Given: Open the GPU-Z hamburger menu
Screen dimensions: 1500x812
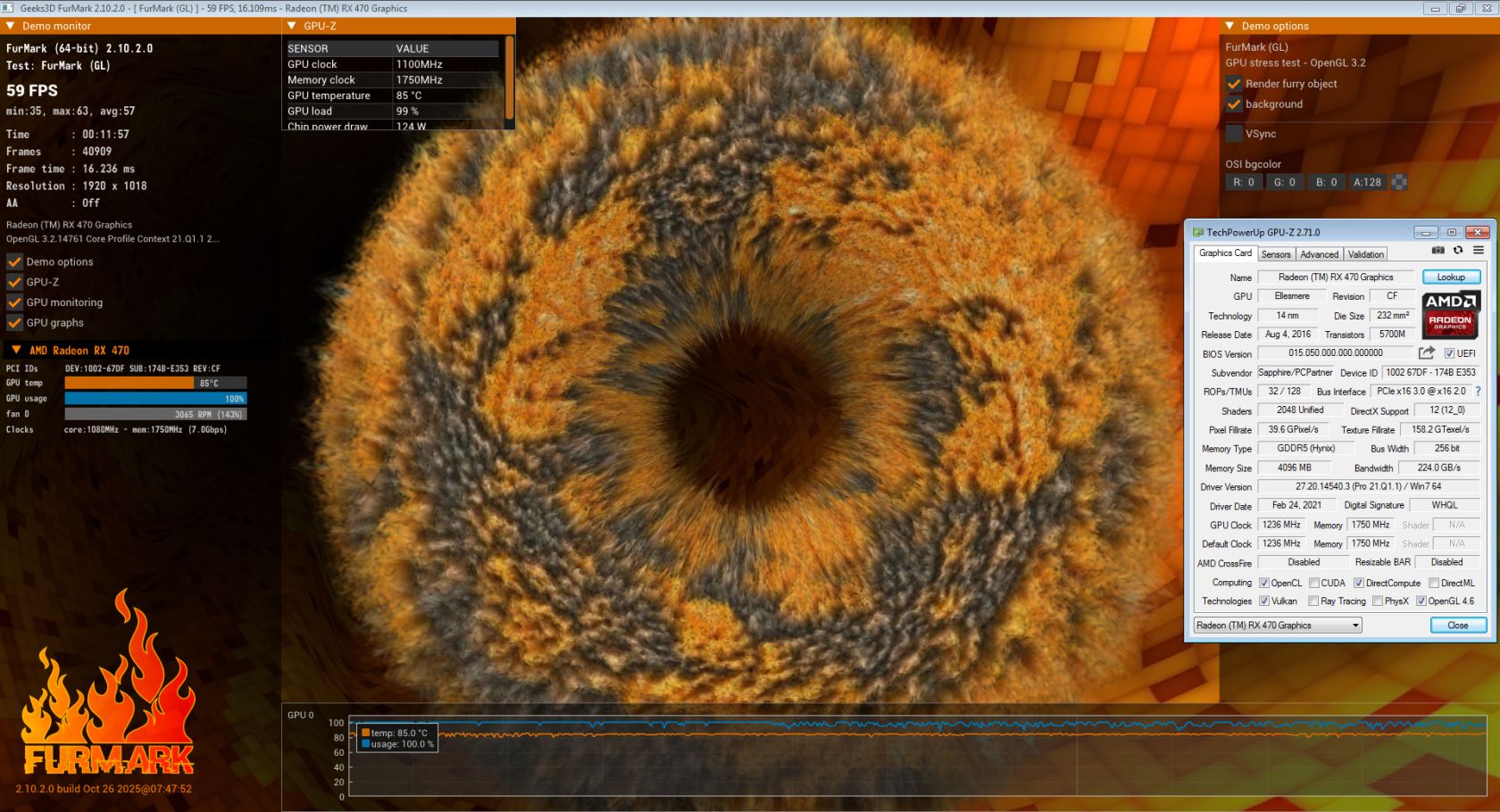Looking at the screenshot, I should (x=1479, y=251).
